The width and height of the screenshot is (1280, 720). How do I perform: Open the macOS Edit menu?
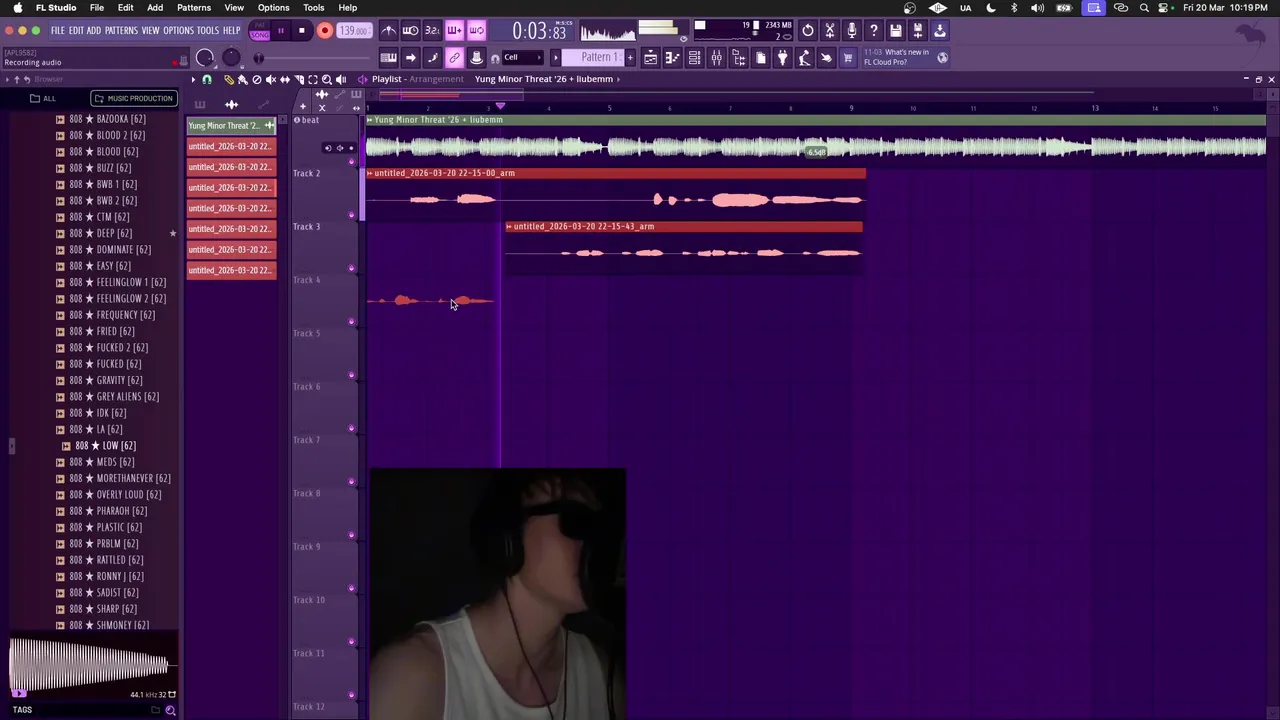(125, 8)
